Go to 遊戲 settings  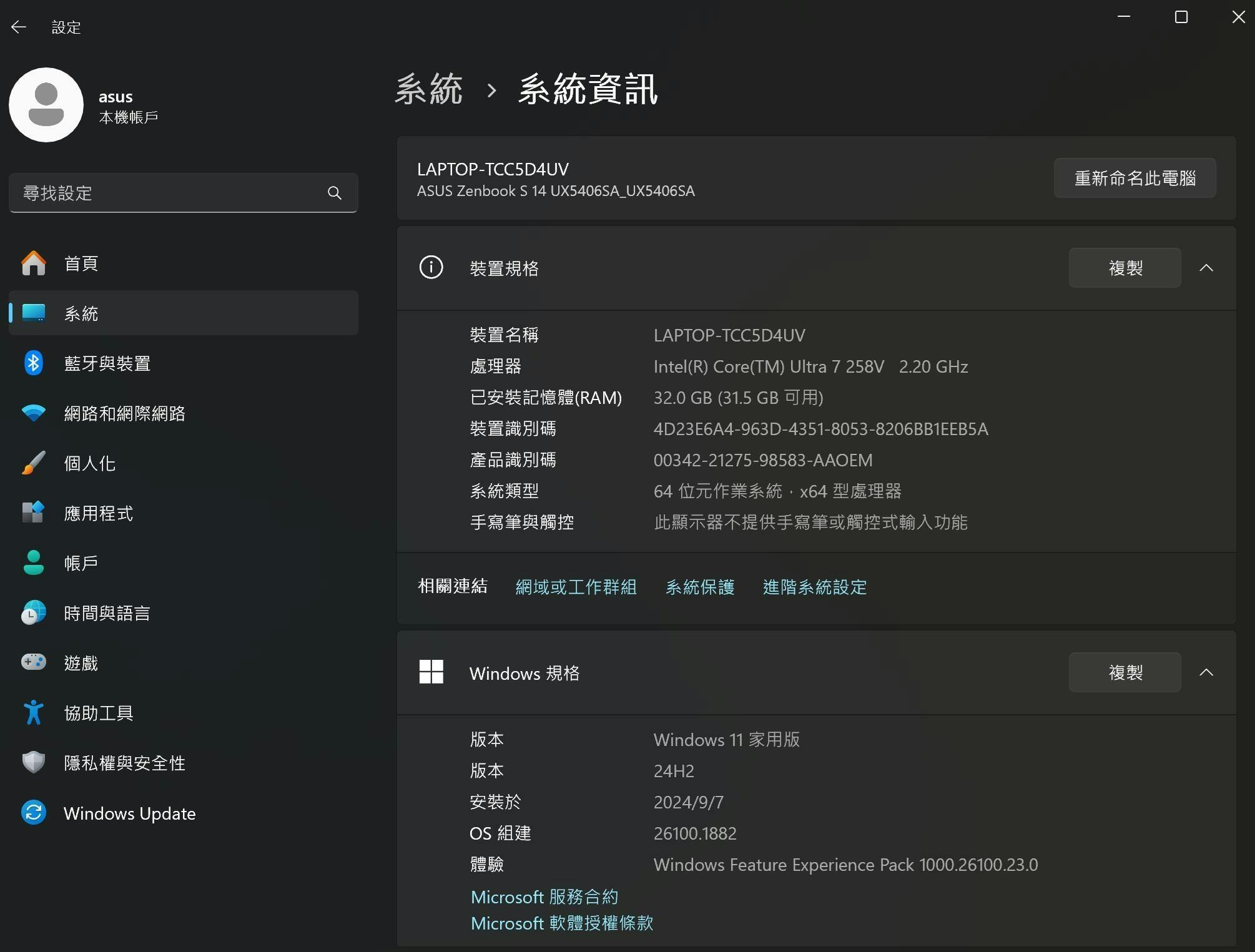click(x=184, y=662)
